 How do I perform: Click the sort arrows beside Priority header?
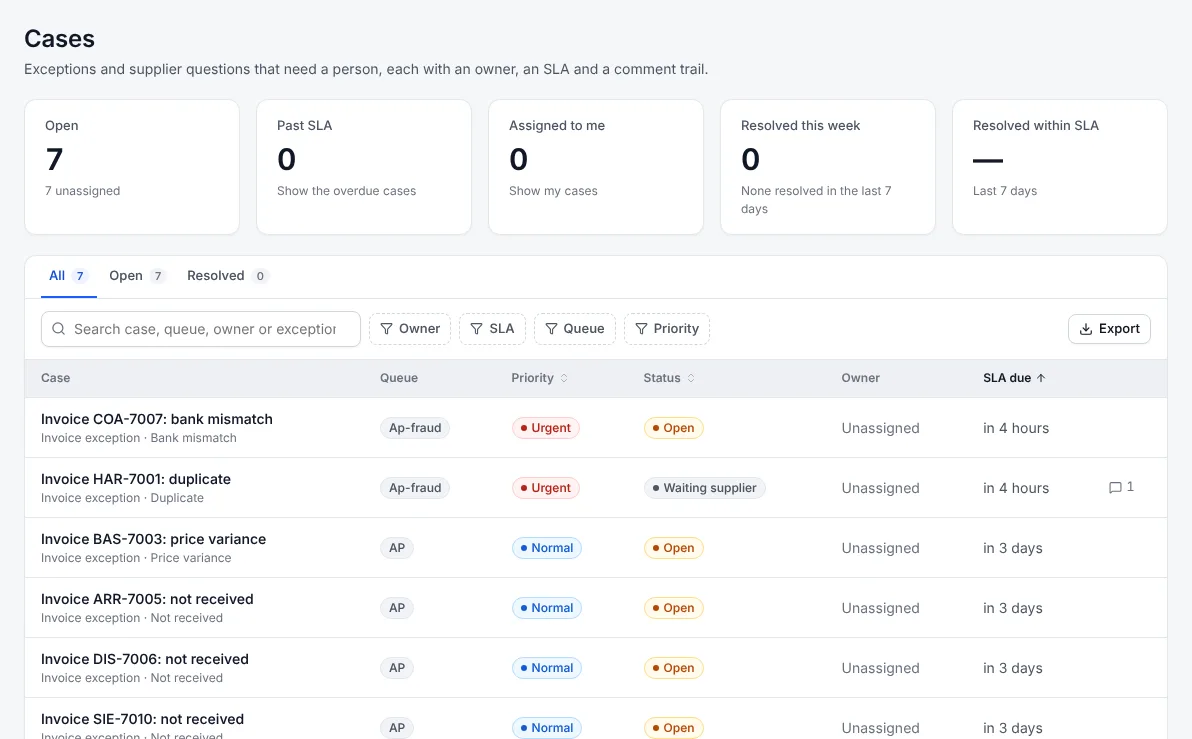(x=564, y=378)
